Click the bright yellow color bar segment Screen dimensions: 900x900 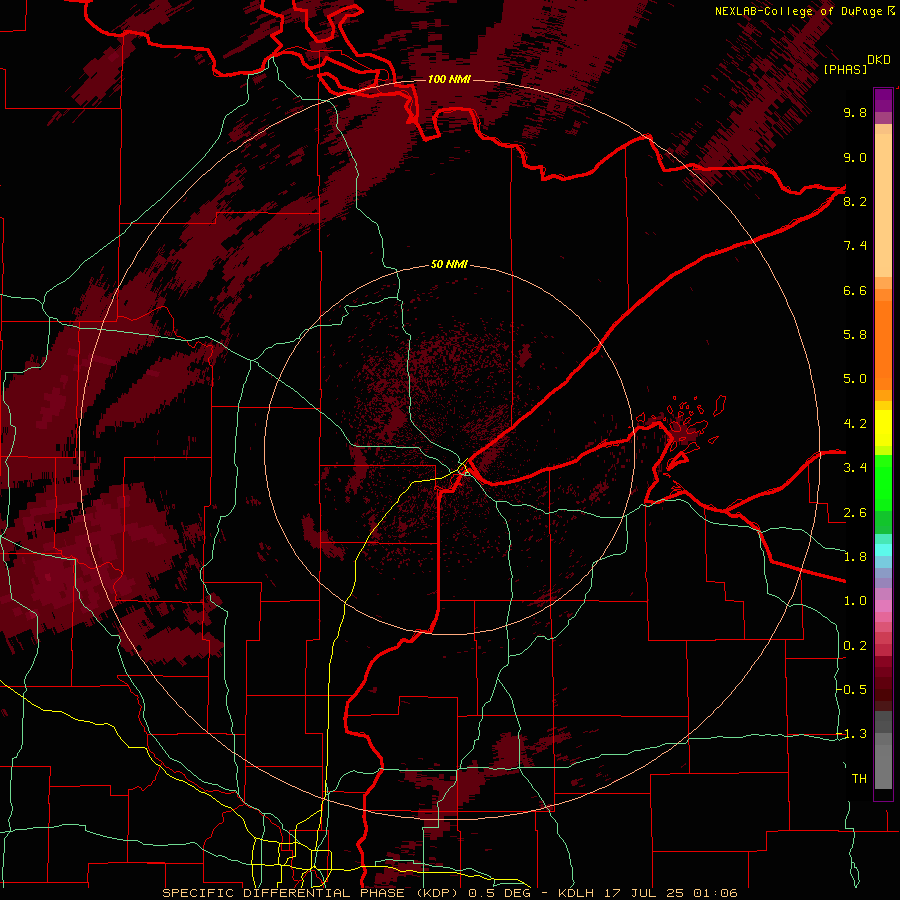coord(883,428)
